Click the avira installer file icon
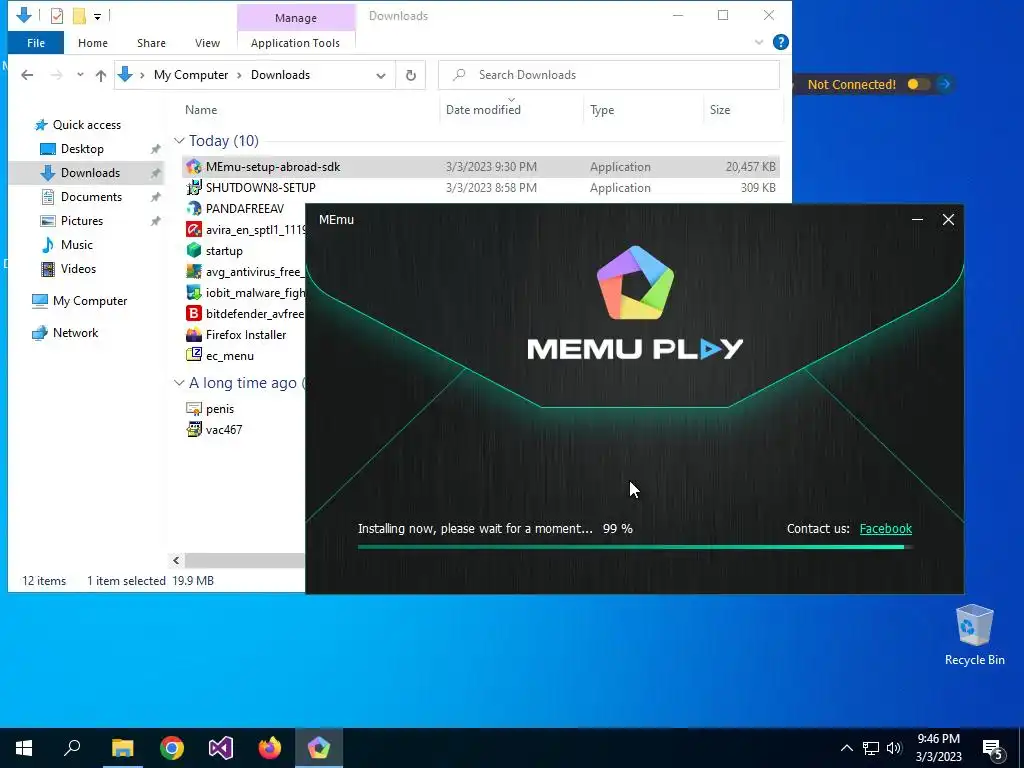 tap(193, 230)
